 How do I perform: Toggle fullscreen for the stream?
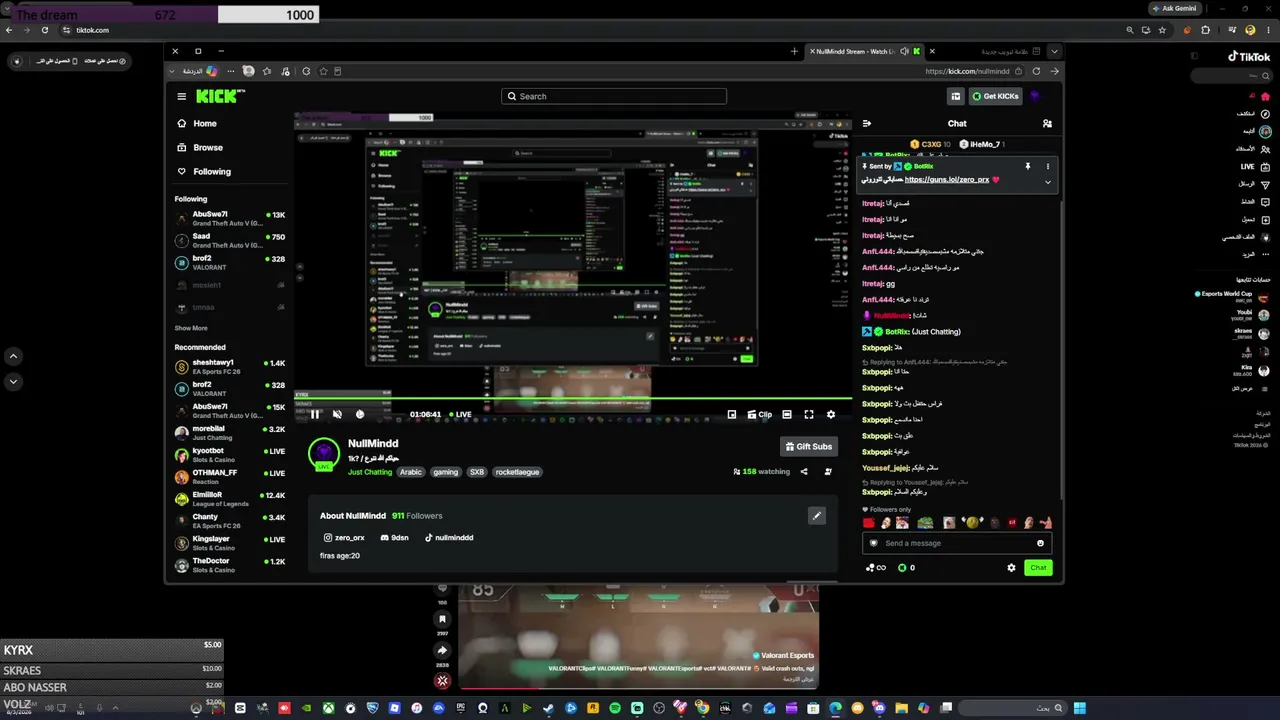click(x=809, y=414)
